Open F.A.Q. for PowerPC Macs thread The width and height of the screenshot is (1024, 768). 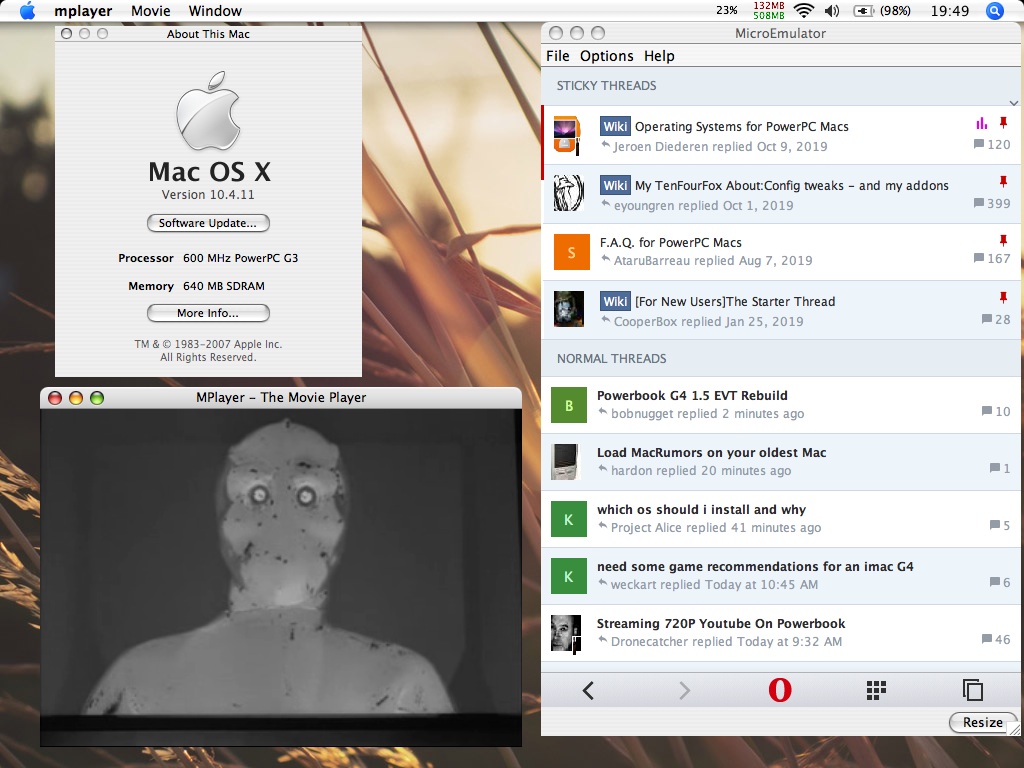point(671,243)
